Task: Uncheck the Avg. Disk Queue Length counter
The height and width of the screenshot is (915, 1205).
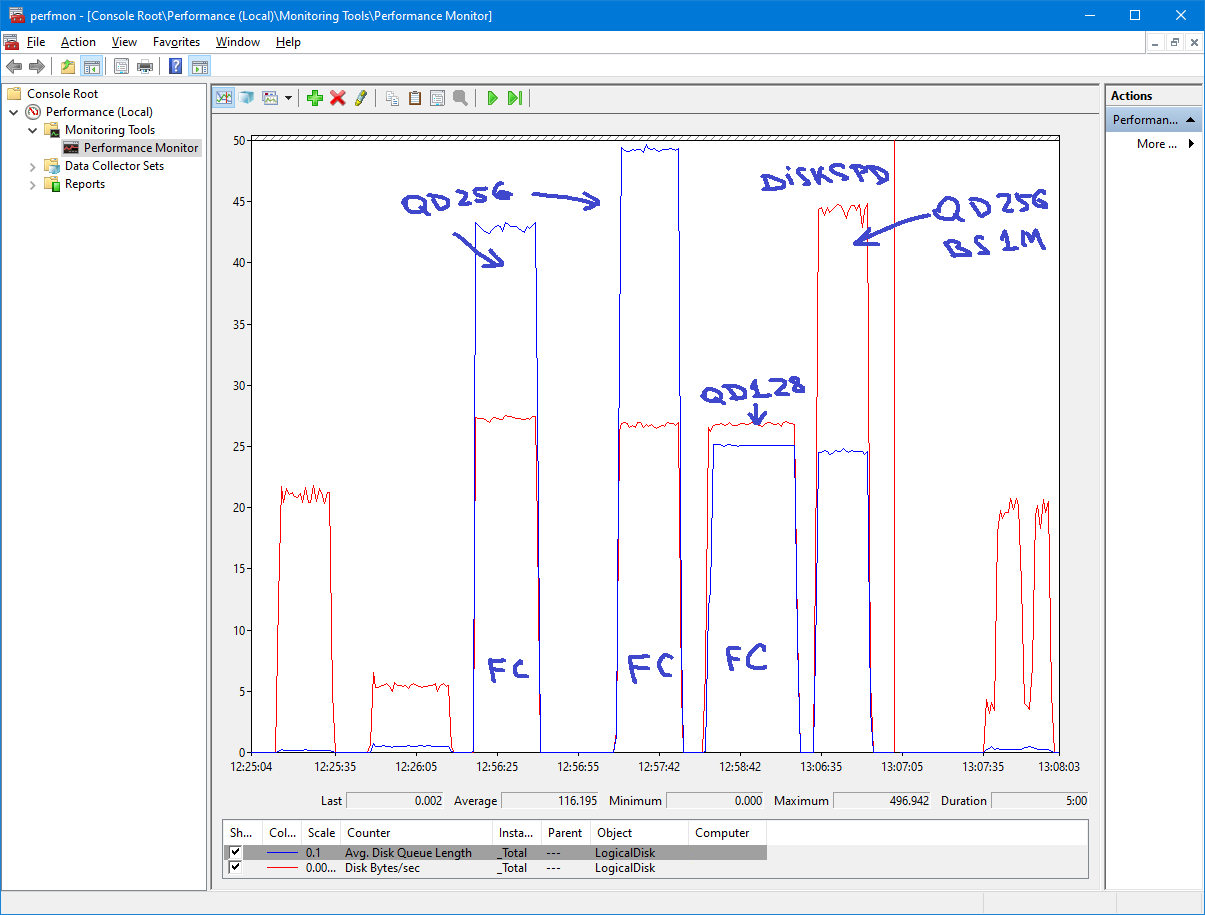Action: coord(235,852)
